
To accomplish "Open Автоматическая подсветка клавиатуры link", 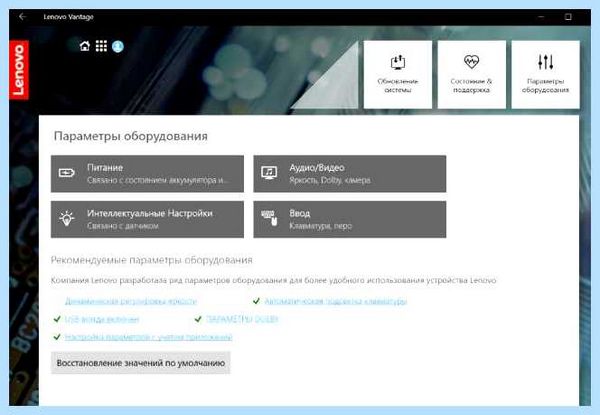I will (x=336, y=301).
